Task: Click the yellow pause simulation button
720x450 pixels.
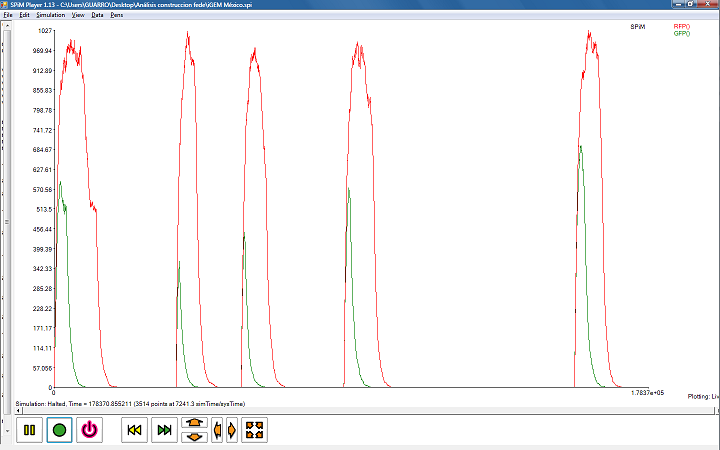Action: [x=29, y=430]
